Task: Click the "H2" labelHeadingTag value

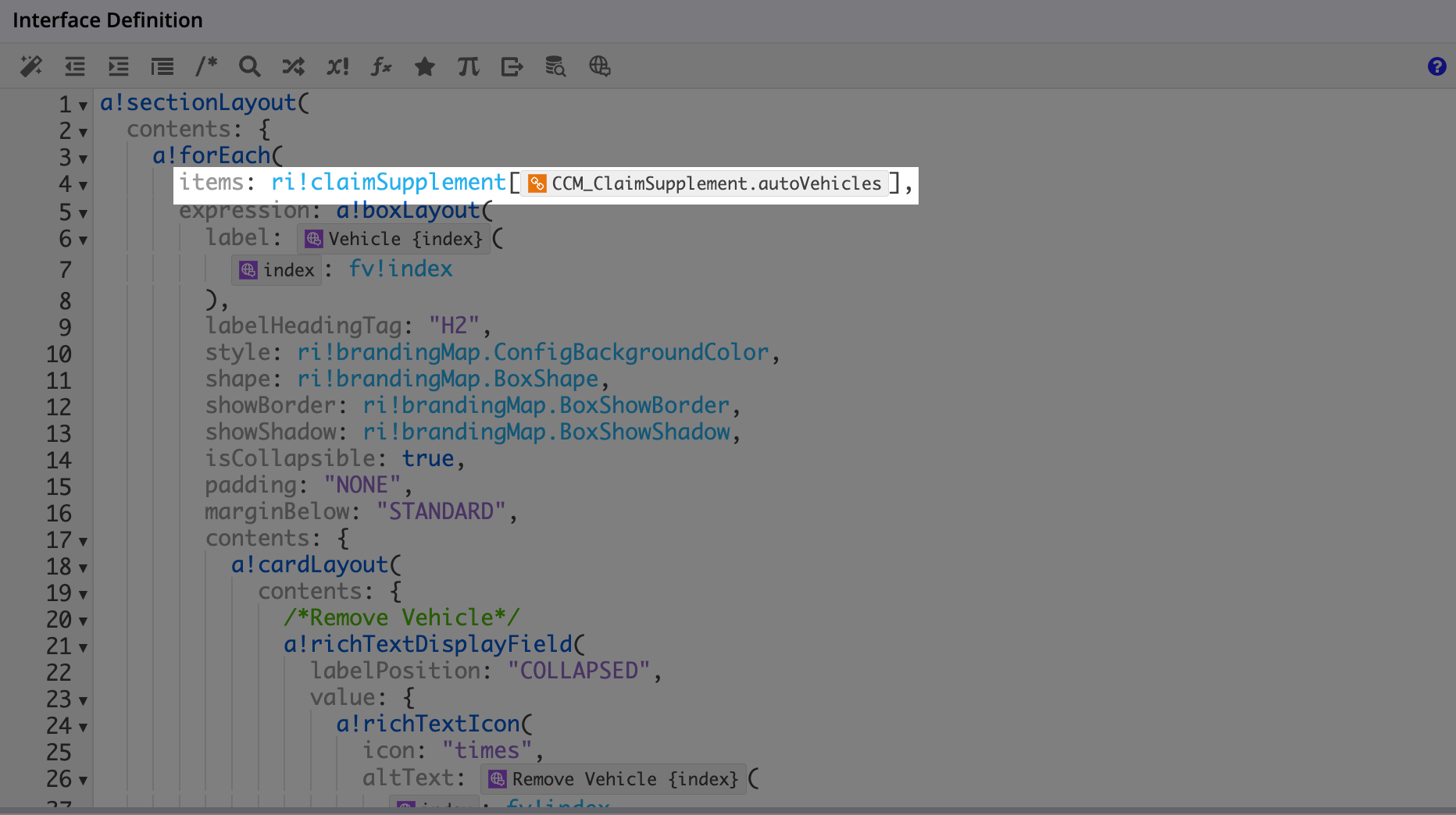Action: coord(454,326)
